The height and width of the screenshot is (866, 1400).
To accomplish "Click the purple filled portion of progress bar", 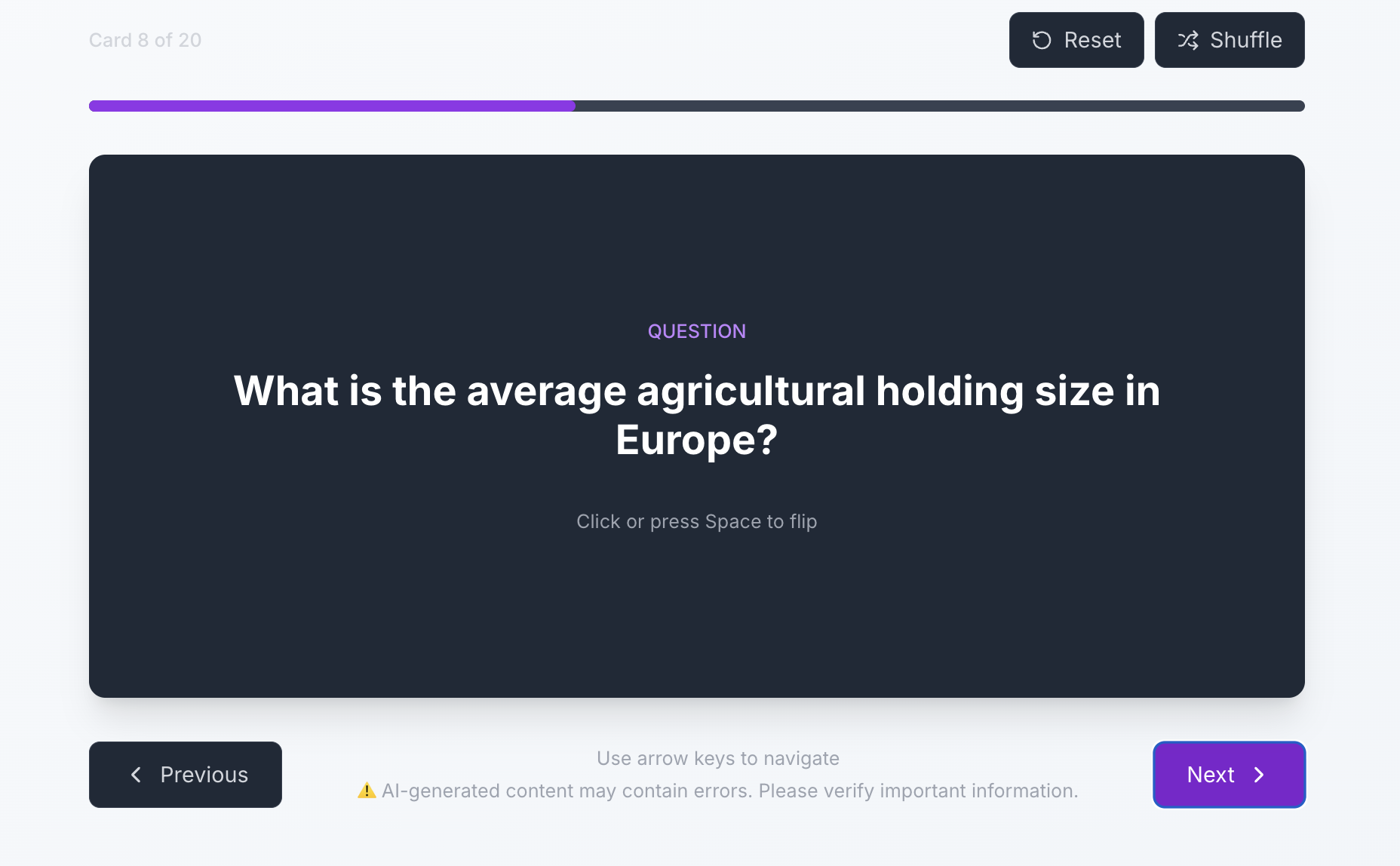I will [332, 106].
